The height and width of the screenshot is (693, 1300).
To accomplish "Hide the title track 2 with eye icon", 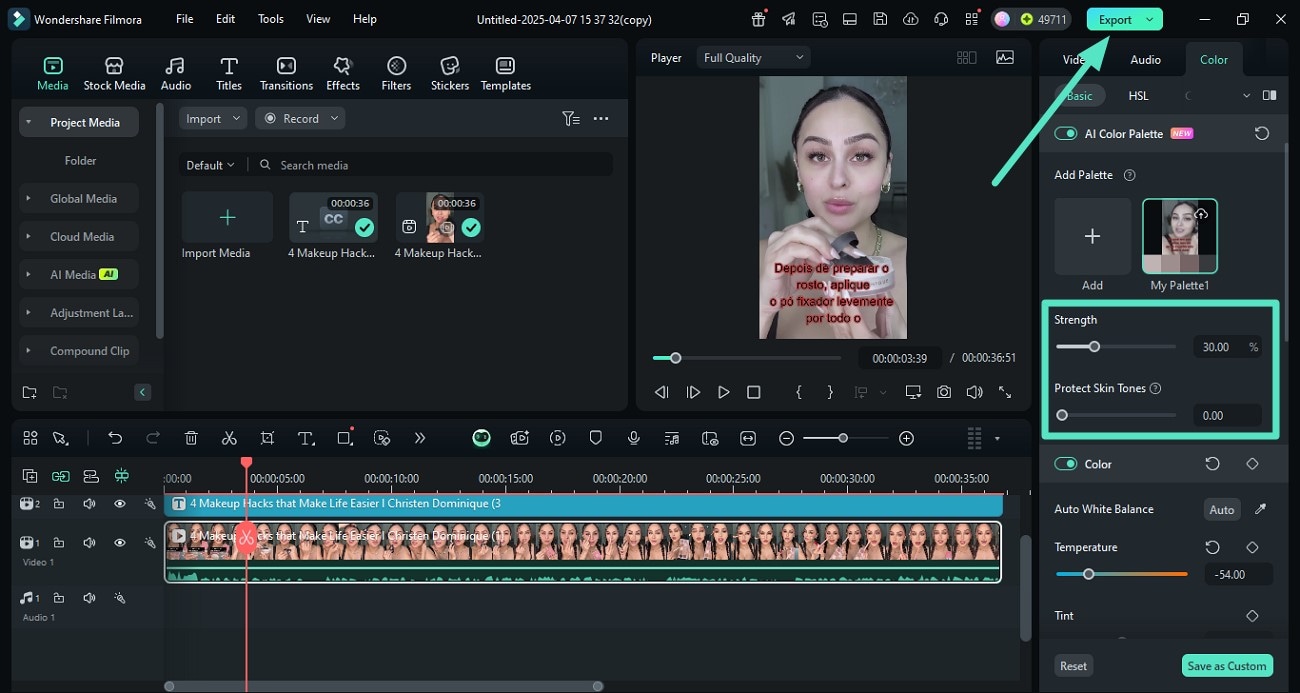I will (120, 504).
